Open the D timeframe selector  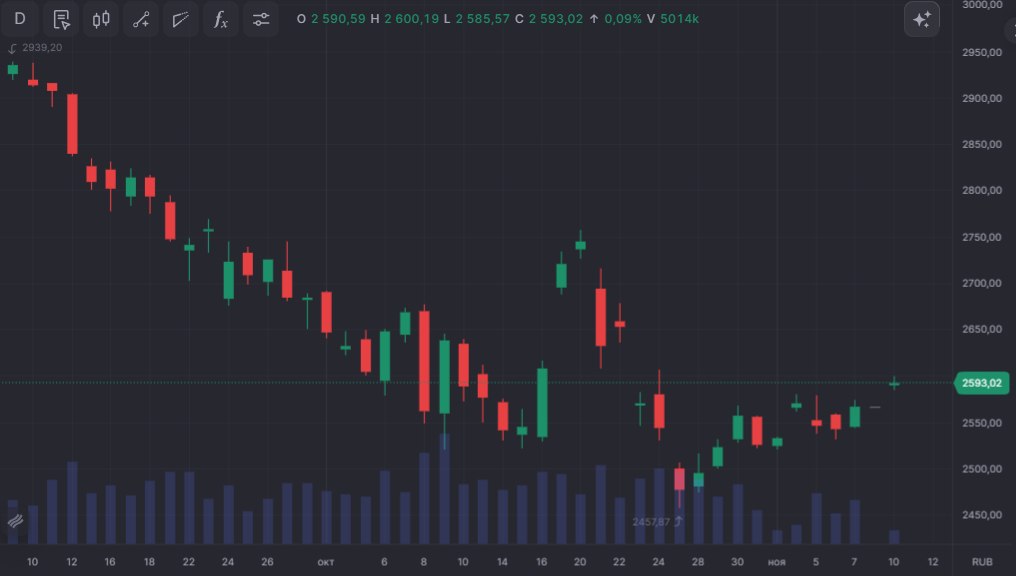[20, 19]
